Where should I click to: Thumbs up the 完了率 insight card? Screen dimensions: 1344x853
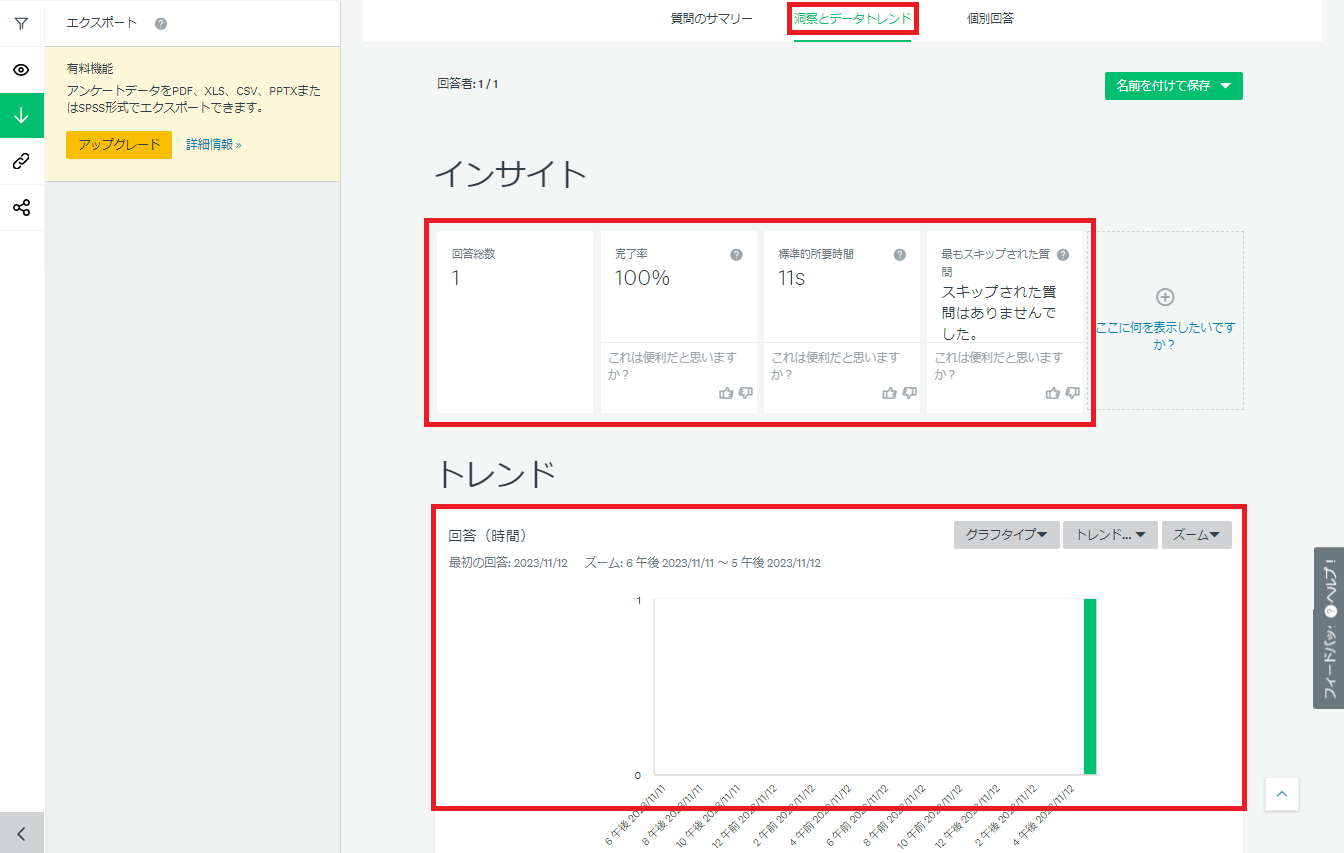pyautogui.click(x=726, y=393)
